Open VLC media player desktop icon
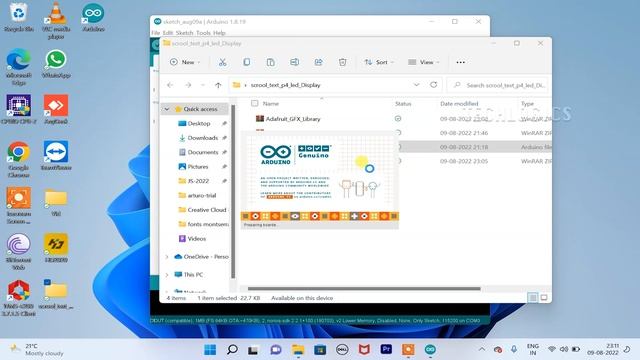This screenshot has height=360, width=640. click(56, 20)
